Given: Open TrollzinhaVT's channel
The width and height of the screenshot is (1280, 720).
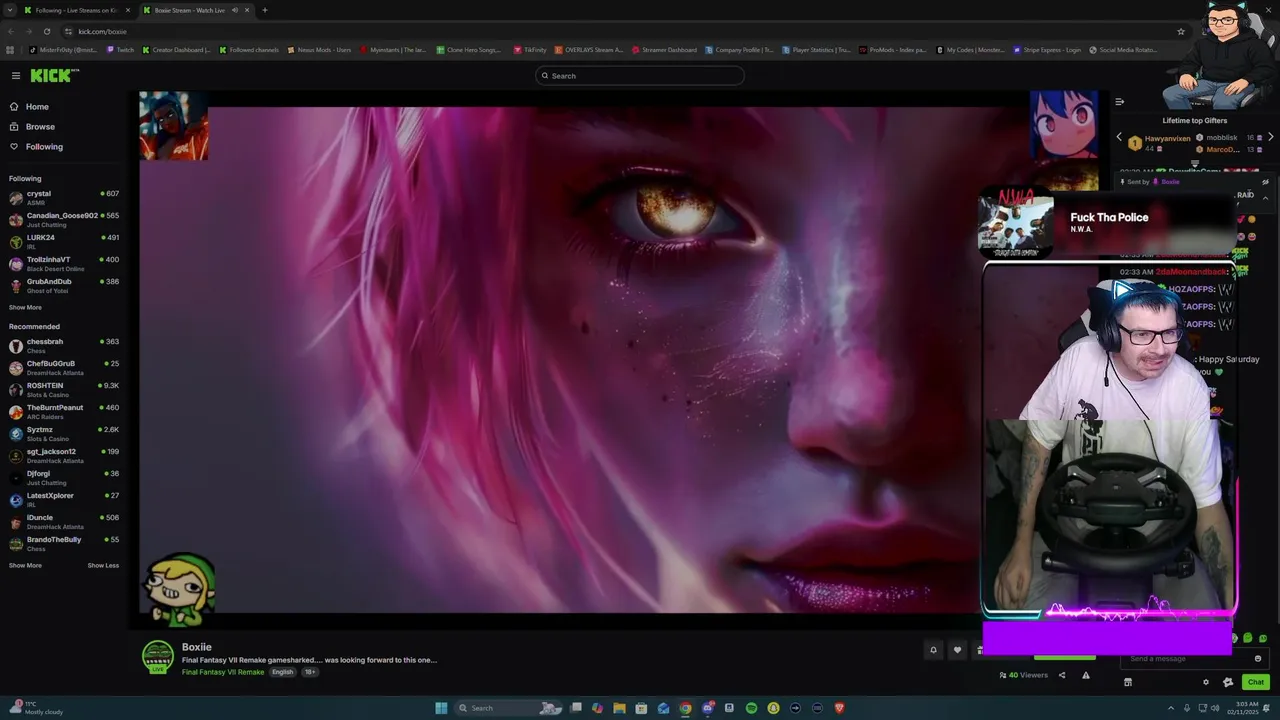Looking at the screenshot, I should point(64,263).
